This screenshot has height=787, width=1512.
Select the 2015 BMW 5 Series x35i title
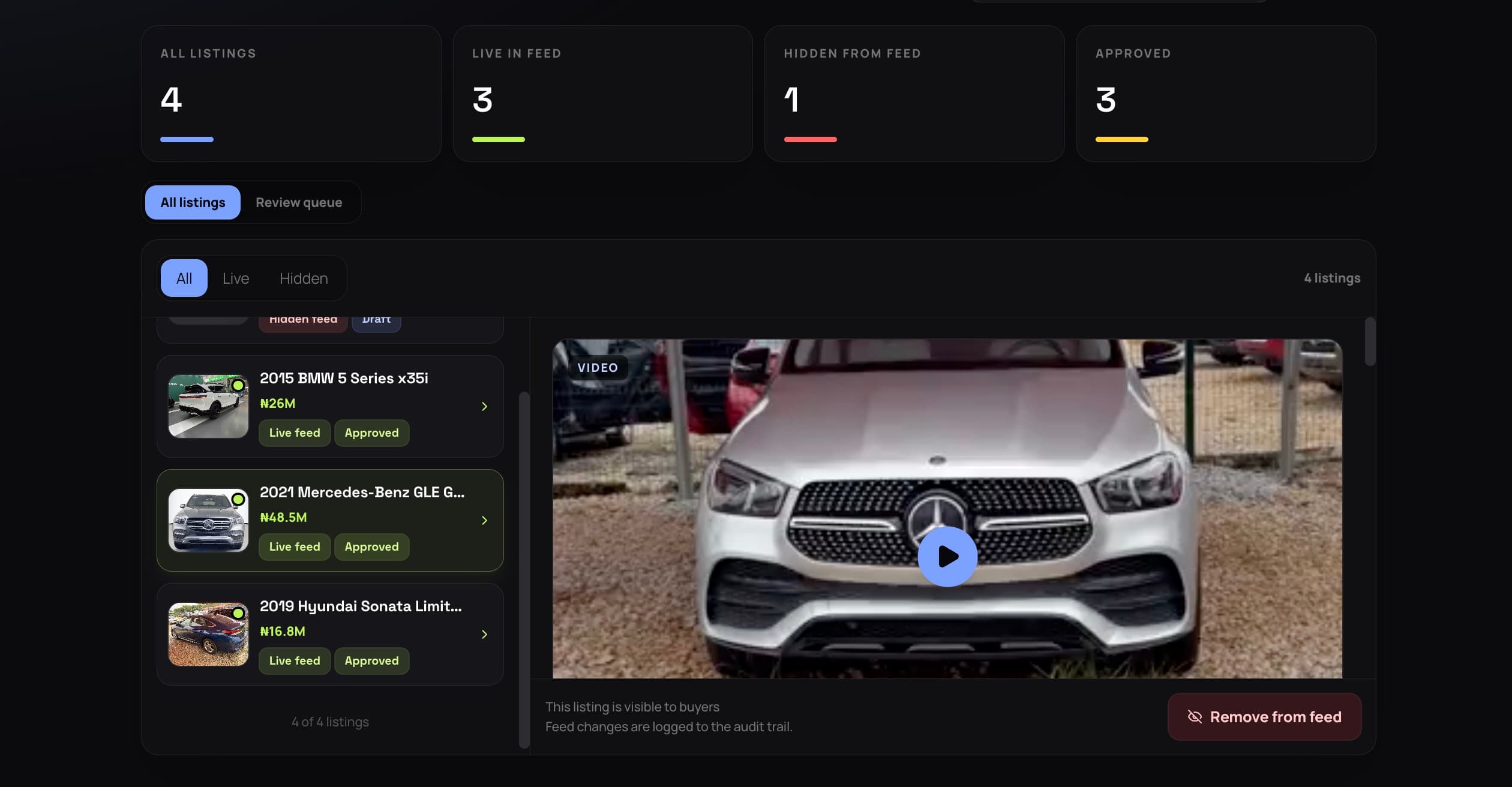click(x=344, y=378)
